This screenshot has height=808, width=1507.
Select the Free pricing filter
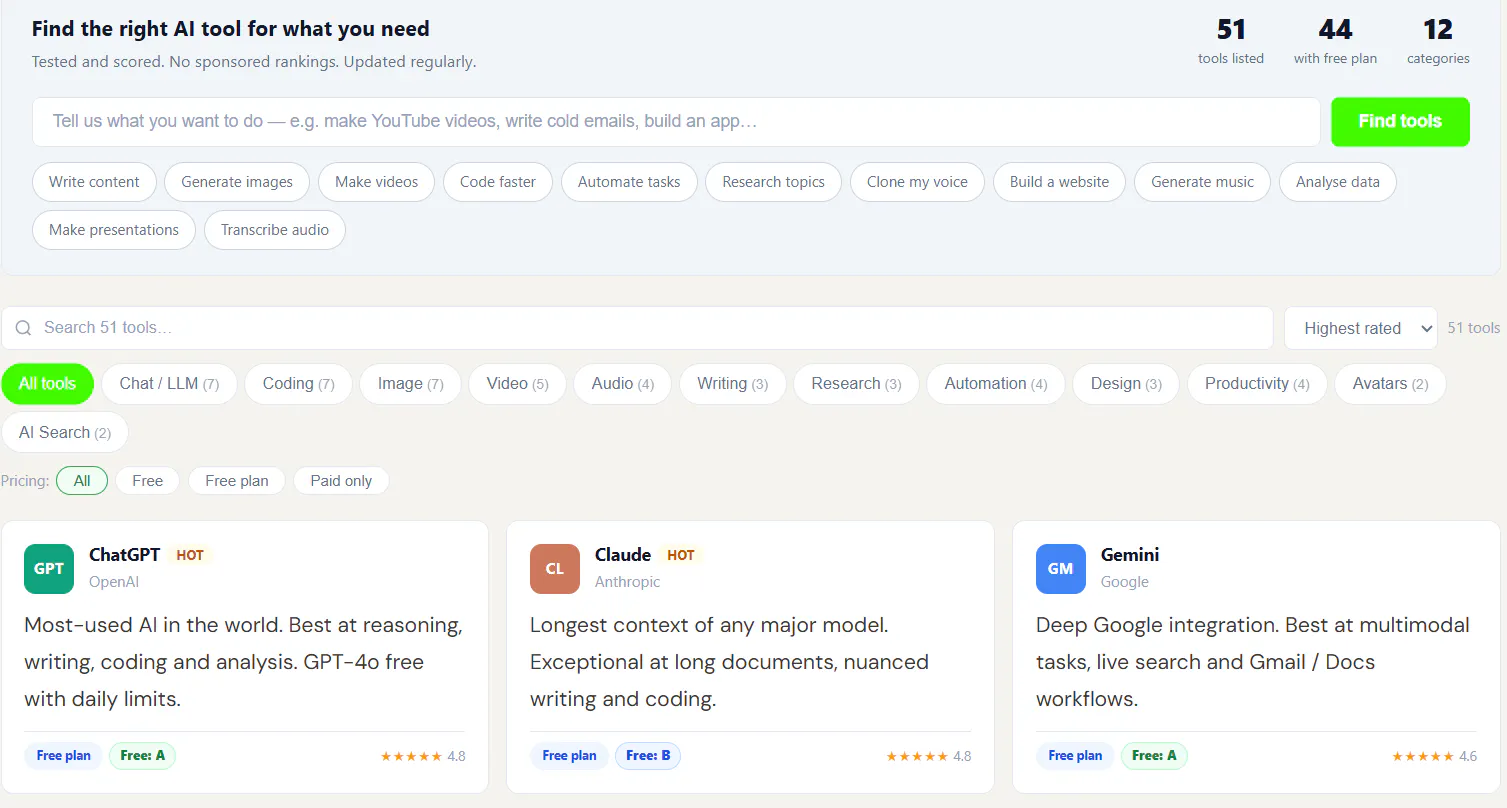click(x=147, y=481)
